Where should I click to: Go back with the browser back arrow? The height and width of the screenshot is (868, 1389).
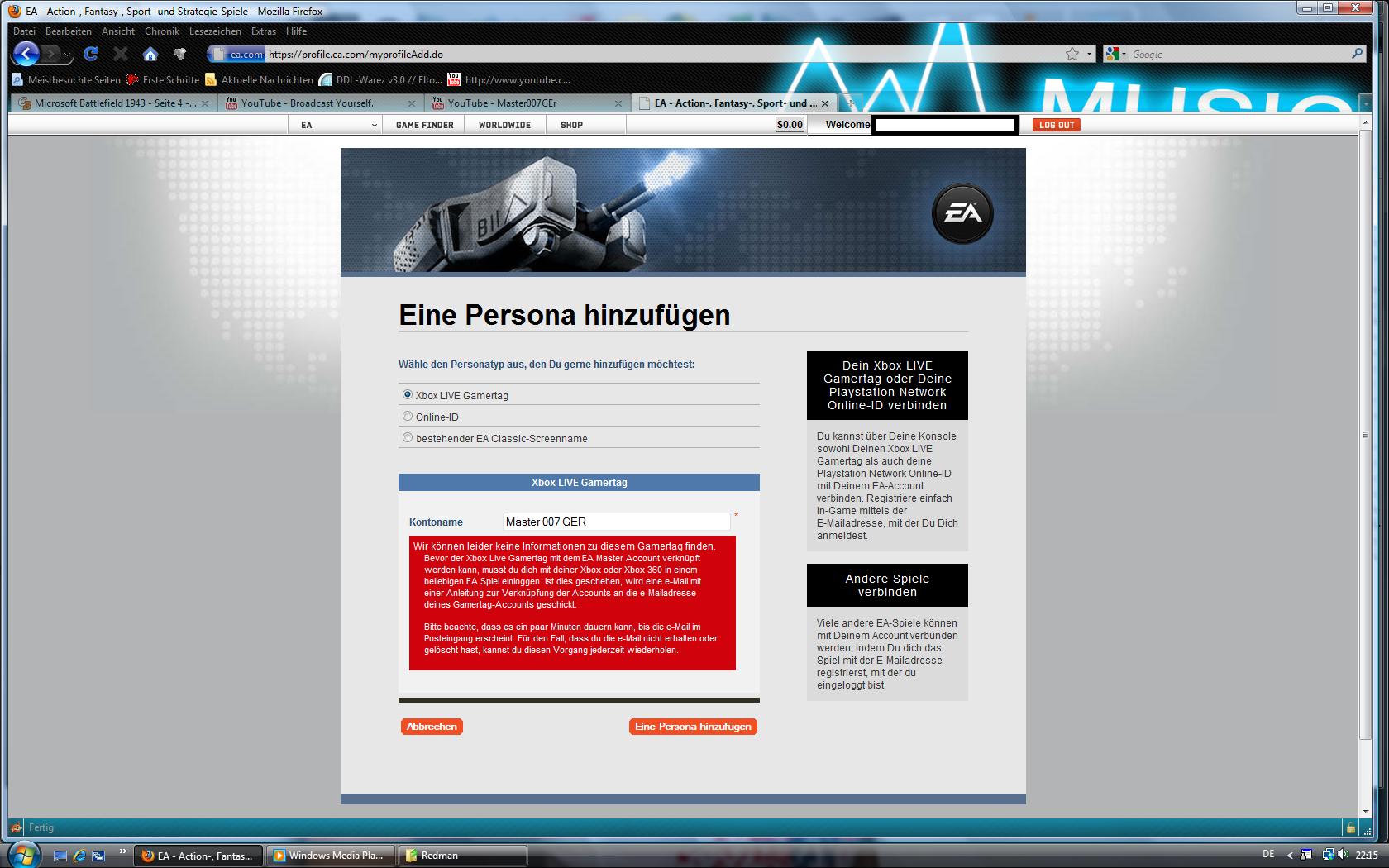[x=26, y=55]
